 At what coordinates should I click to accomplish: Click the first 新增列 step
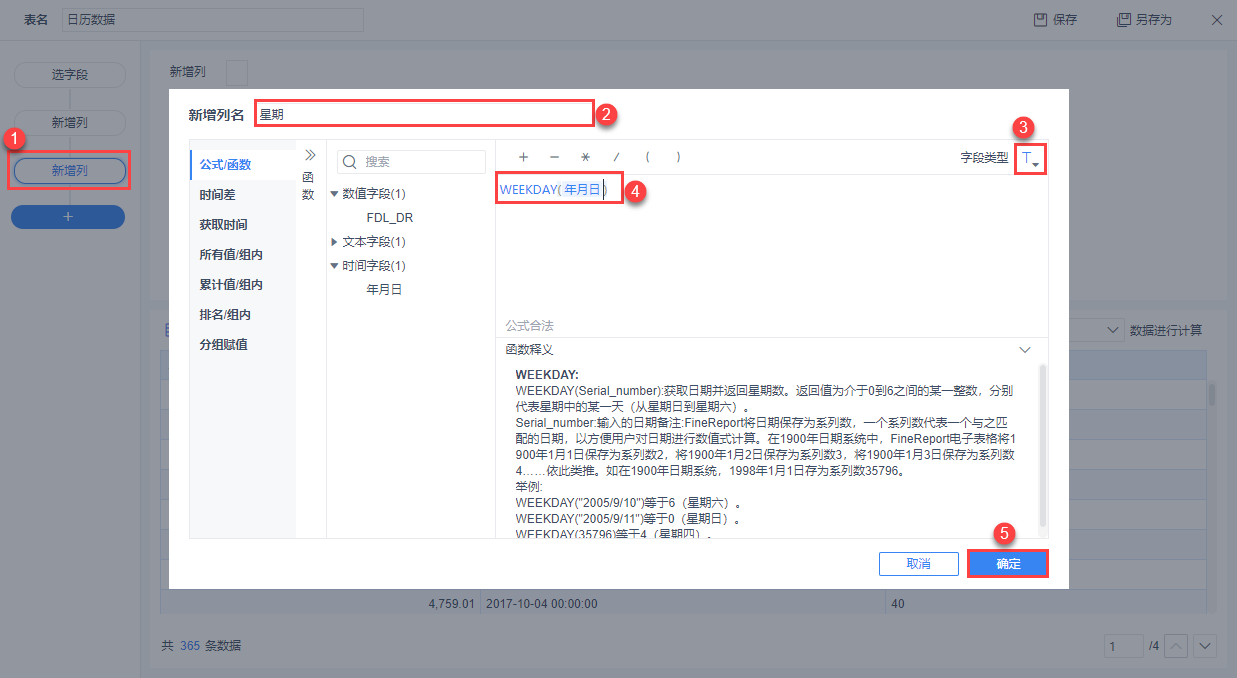coord(69,123)
